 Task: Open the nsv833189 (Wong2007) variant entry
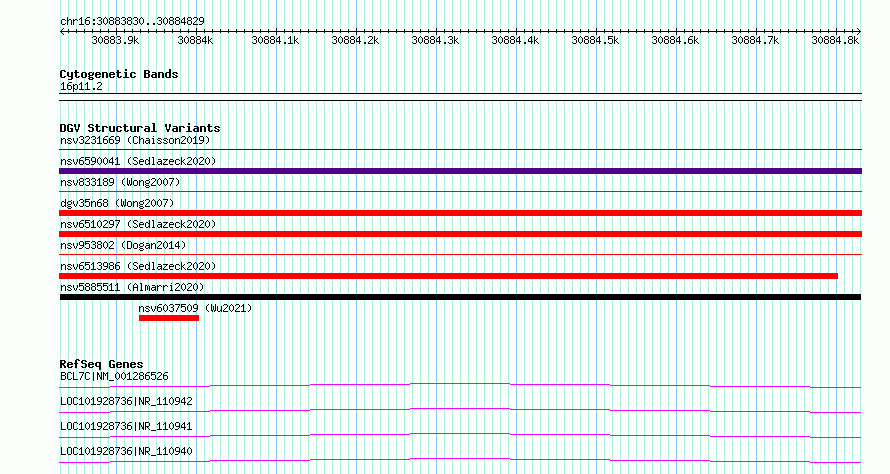[x=120, y=182]
